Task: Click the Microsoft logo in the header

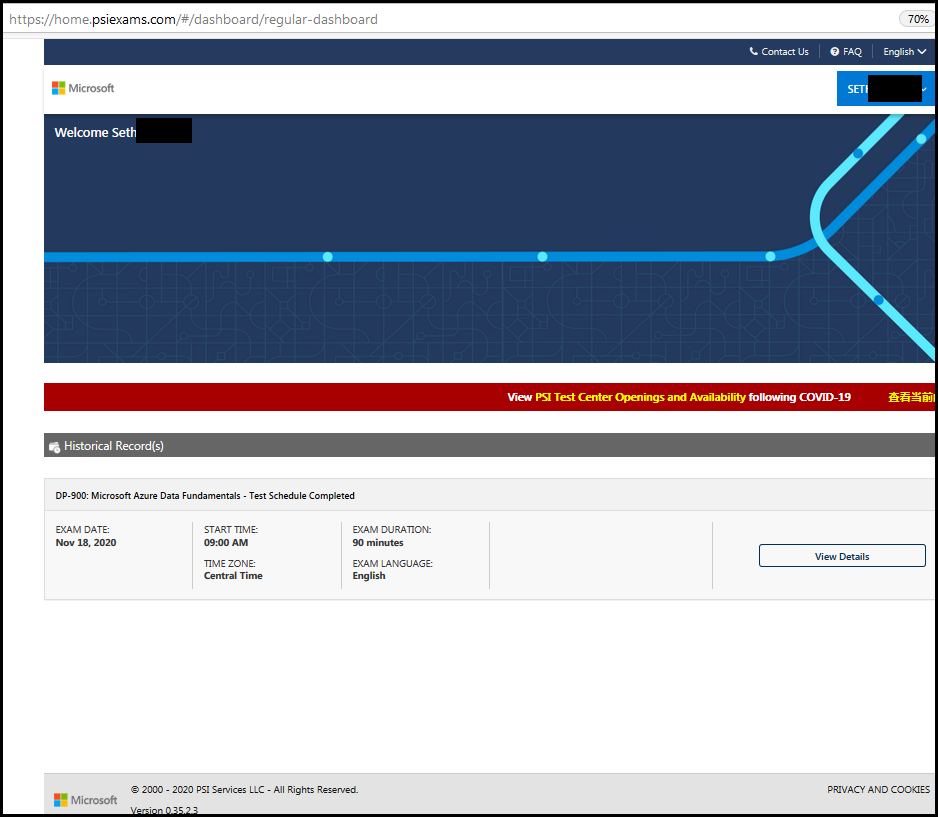Action: click(x=83, y=88)
